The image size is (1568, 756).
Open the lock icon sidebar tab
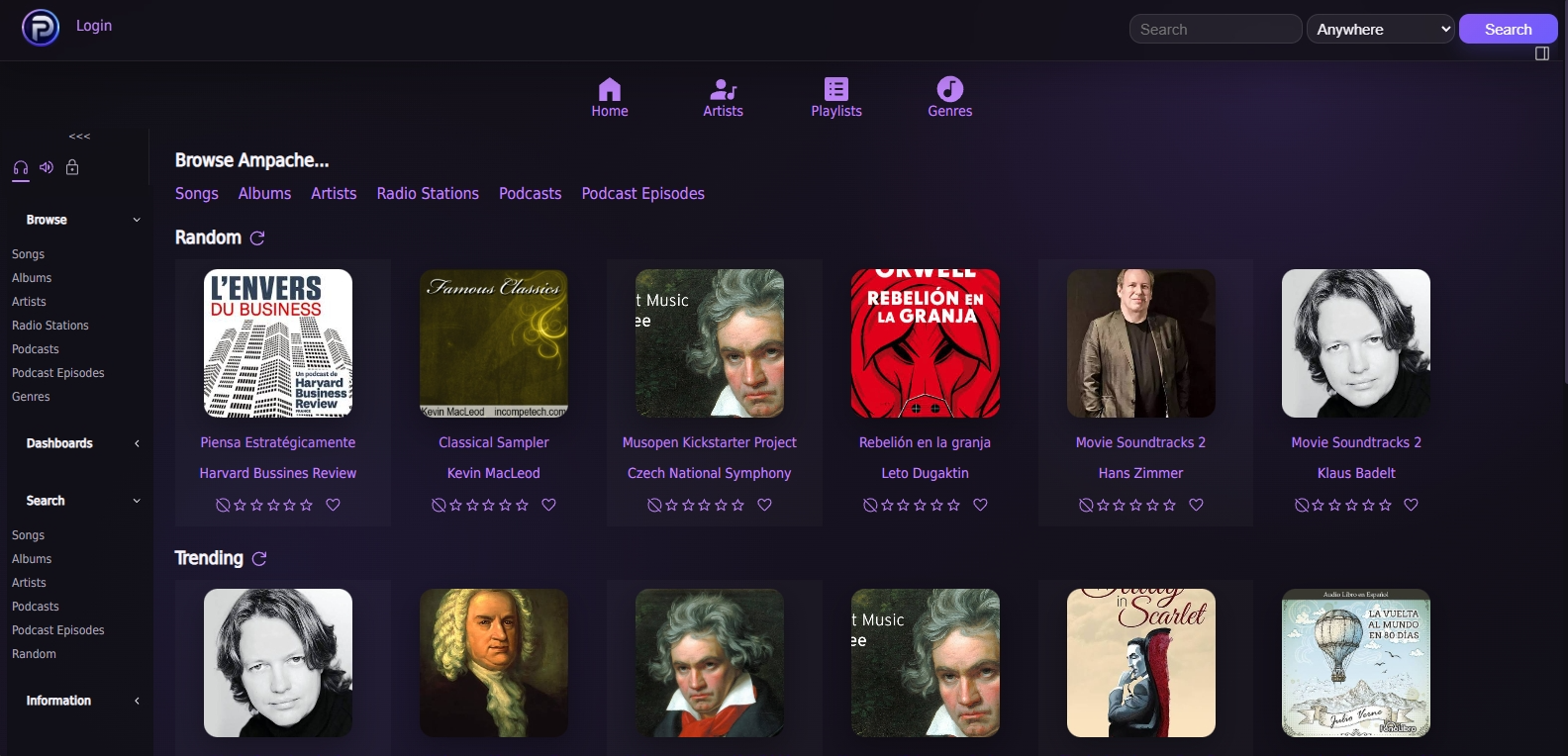[72, 167]
